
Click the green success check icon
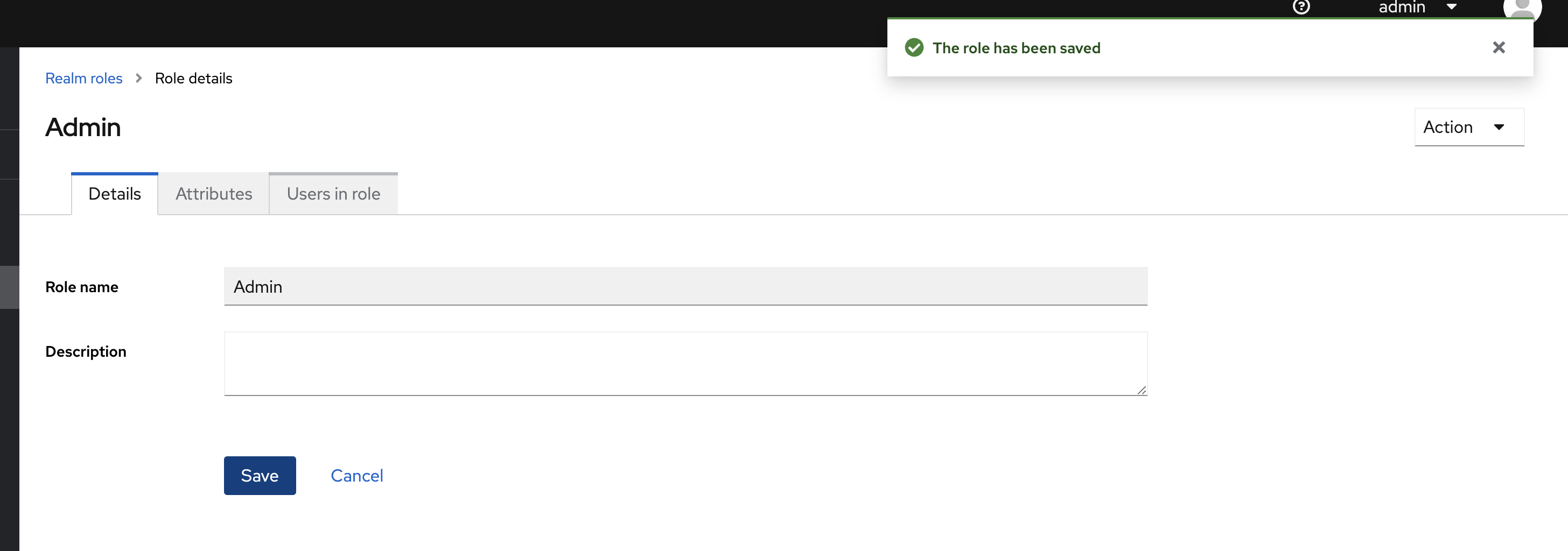(914, 47)
